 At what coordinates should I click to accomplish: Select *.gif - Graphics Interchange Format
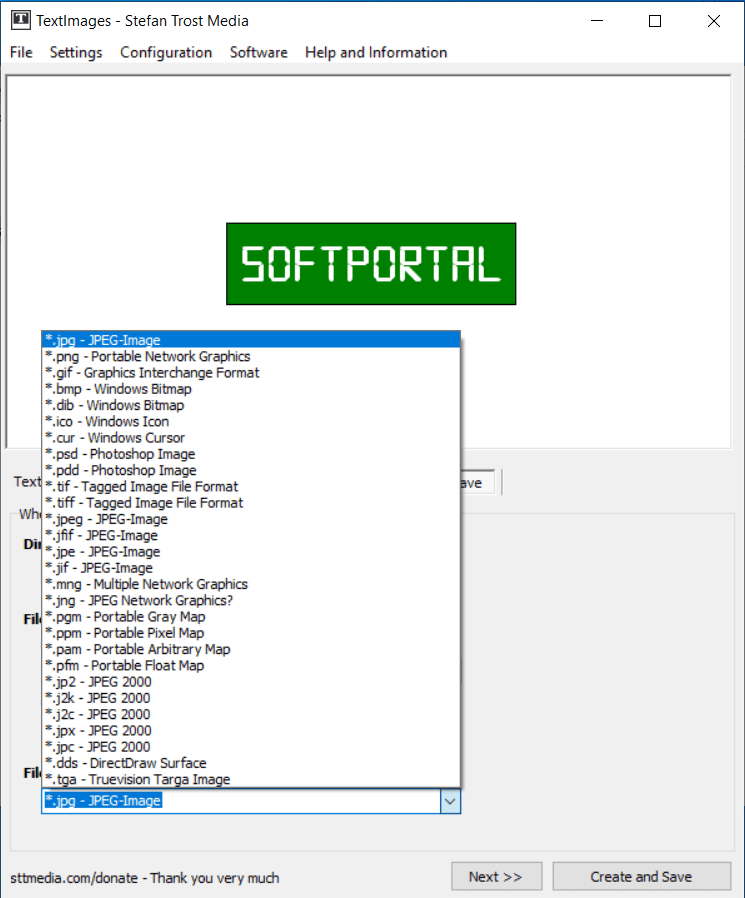(251, 372)
